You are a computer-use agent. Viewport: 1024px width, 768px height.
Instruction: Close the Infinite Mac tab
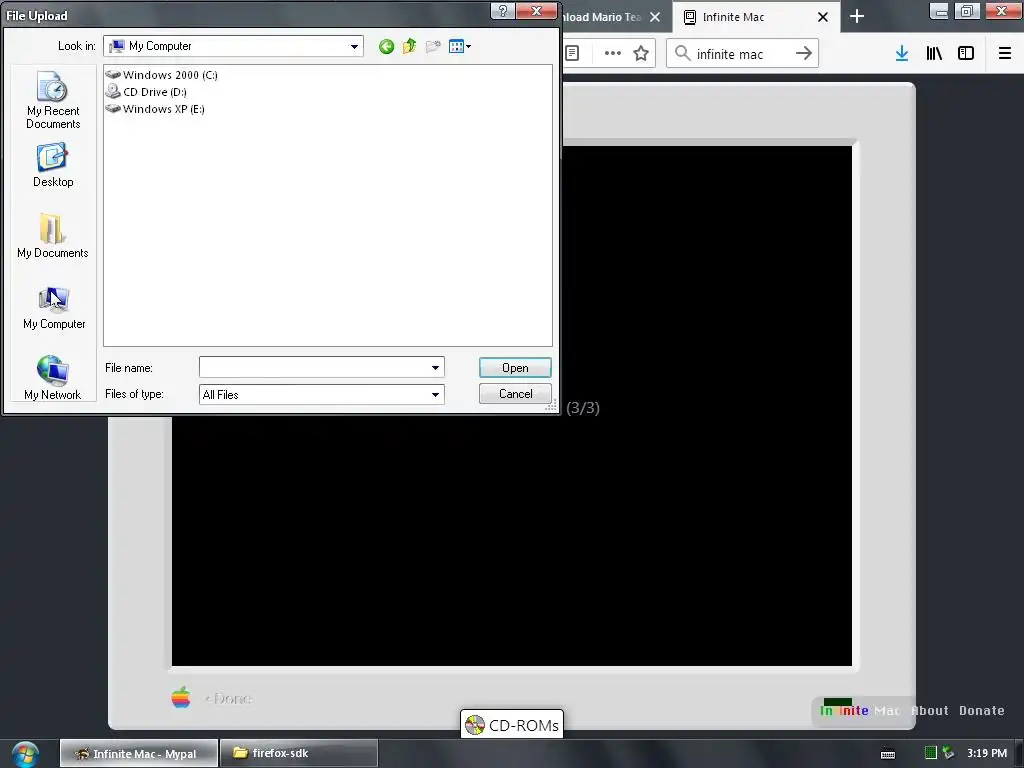823,17
